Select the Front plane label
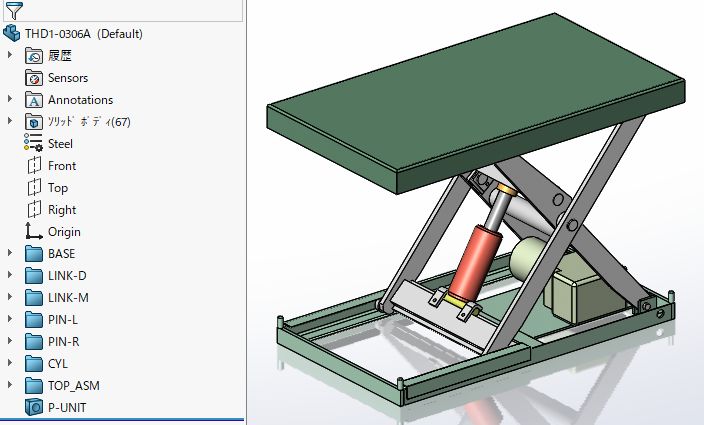Viewport: 704px width, 425px height. (x=62, y=166)
